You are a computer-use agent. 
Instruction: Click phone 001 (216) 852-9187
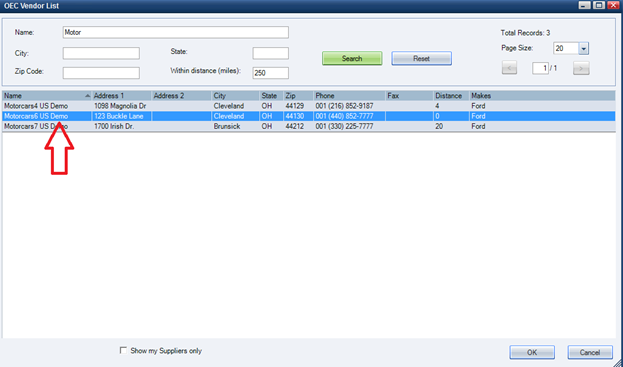[344, 106]
